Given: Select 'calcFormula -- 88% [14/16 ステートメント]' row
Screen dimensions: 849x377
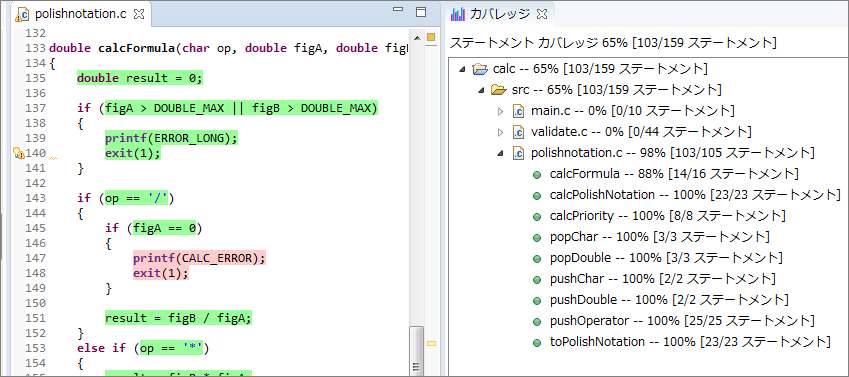Looking at the screenshot, I should [674, 174].
